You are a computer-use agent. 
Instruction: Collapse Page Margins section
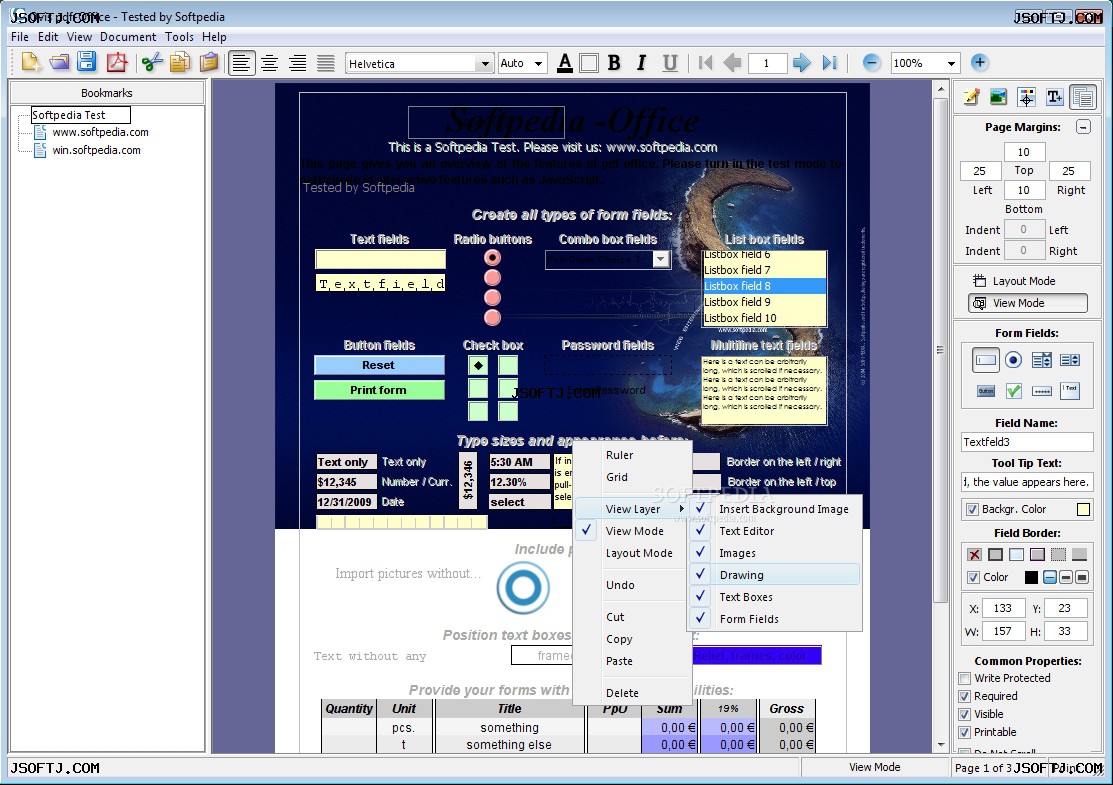[x=1083, y=127]
